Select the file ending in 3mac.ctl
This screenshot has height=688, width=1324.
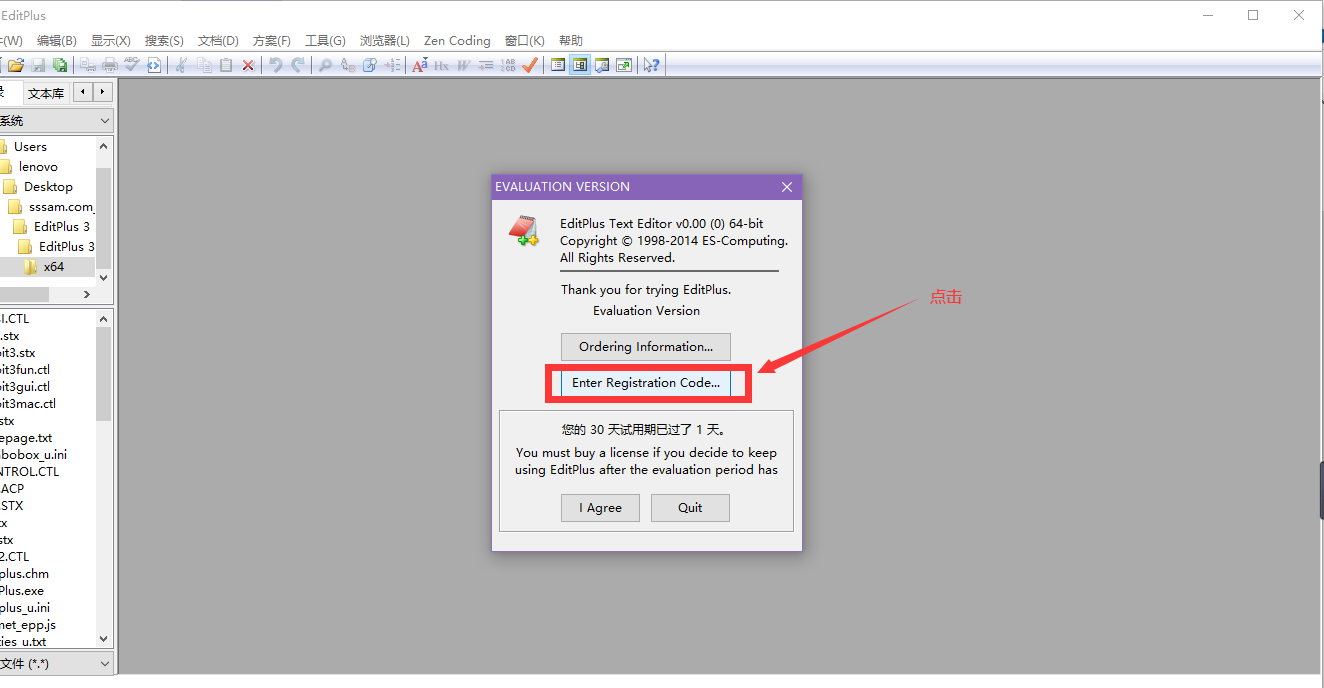coord(28,404)
